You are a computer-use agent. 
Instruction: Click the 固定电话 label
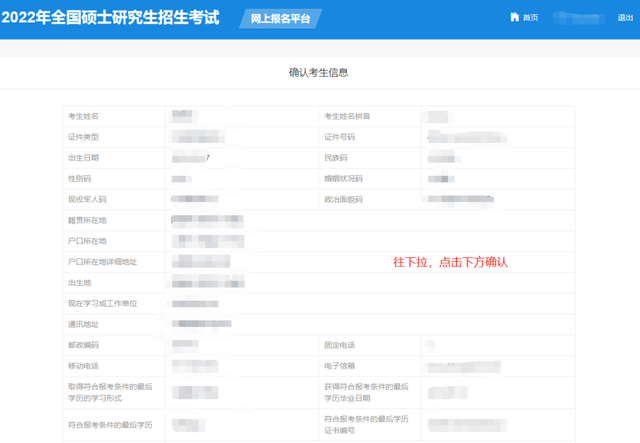coord(340,345)
